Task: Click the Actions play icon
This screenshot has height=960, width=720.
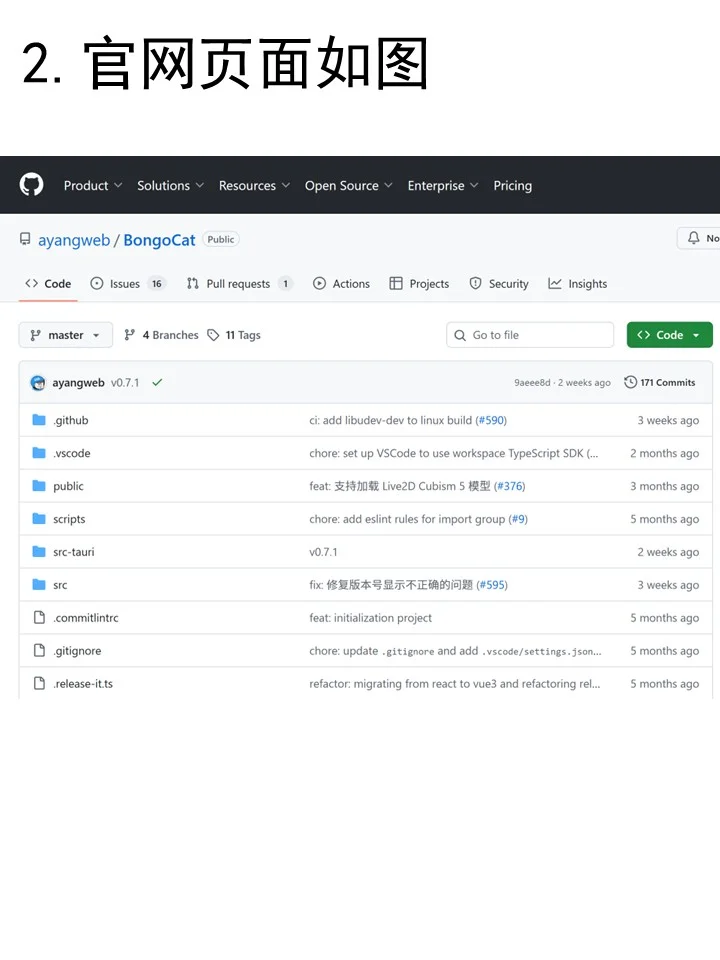Action: 320,283
